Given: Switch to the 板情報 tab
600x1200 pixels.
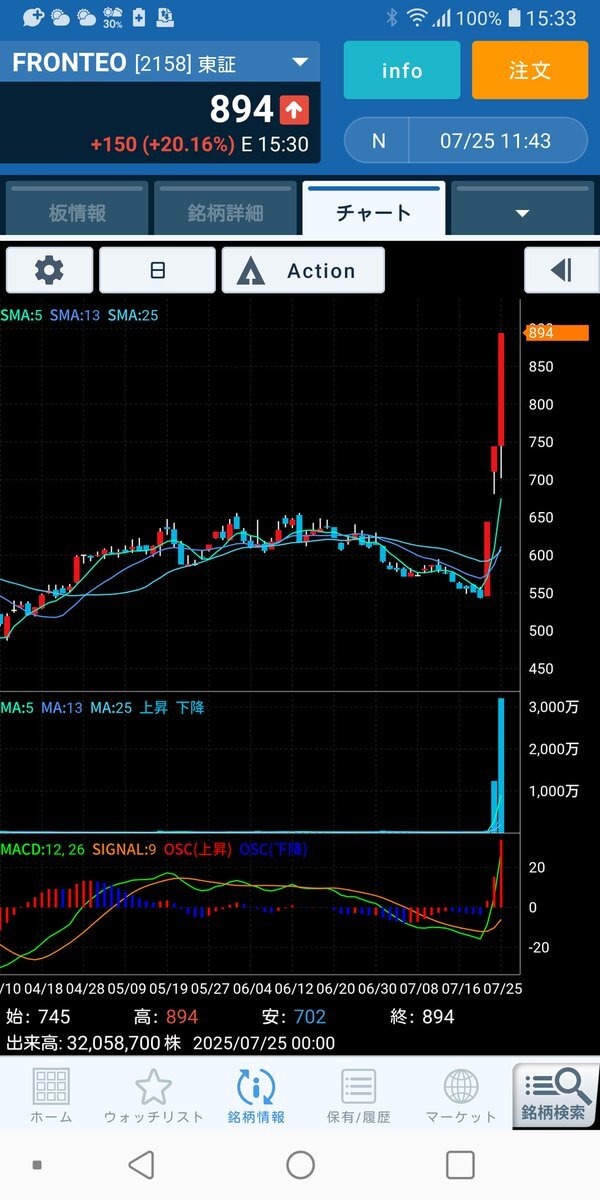Looking at the screenshot, I should (77, 211).
